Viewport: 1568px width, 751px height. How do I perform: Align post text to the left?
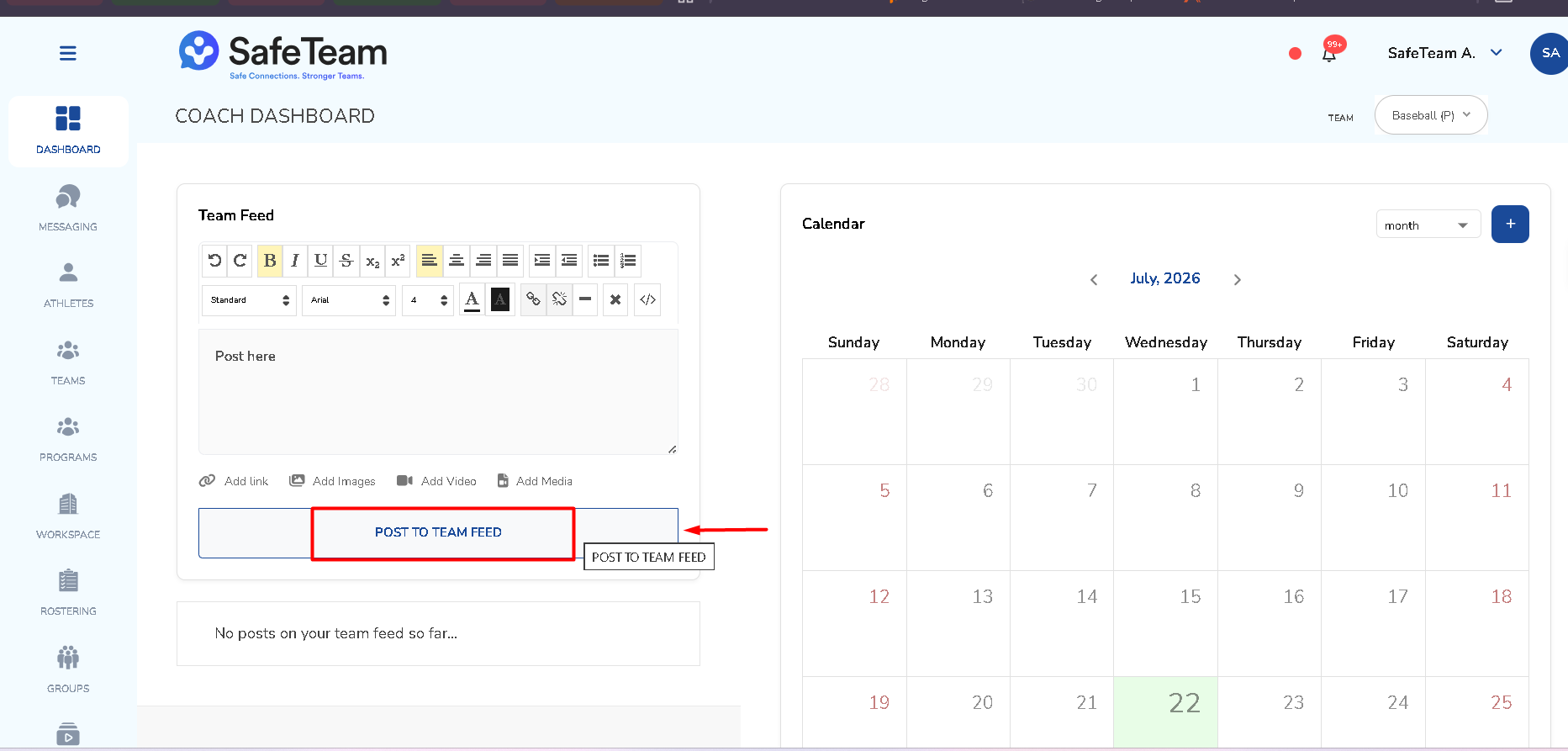click(x=429, y=261)
